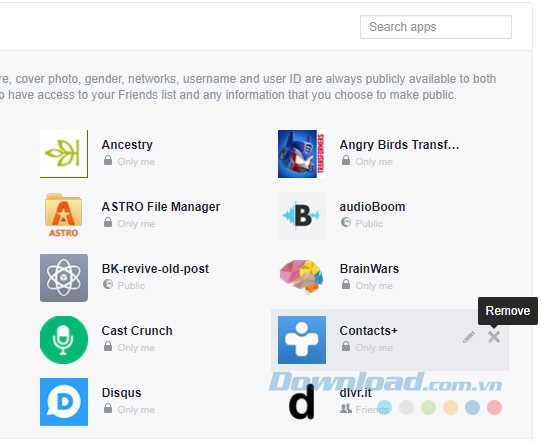The height and width of the screenshot is (441, 546).
Task: Open the BK-revive-old-post name link
Action: tap(155, 269)
